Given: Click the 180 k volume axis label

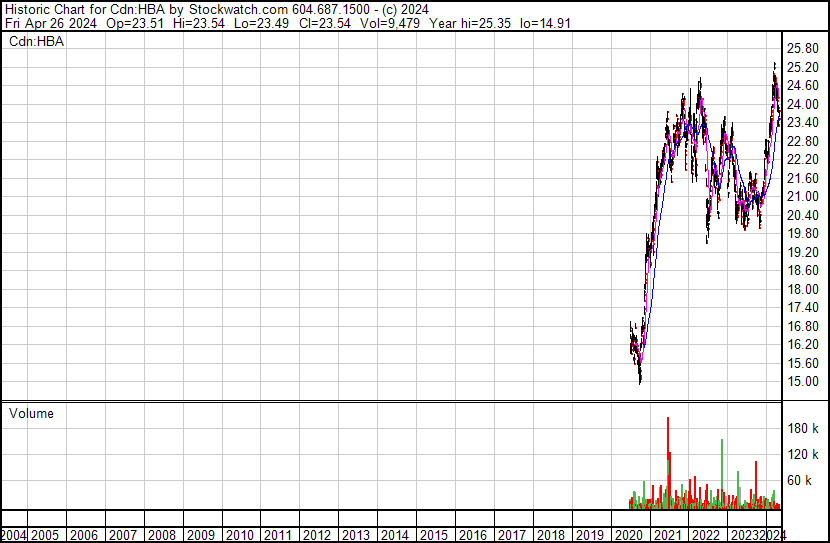Looking at the screenshot, I should click(803, 428).
